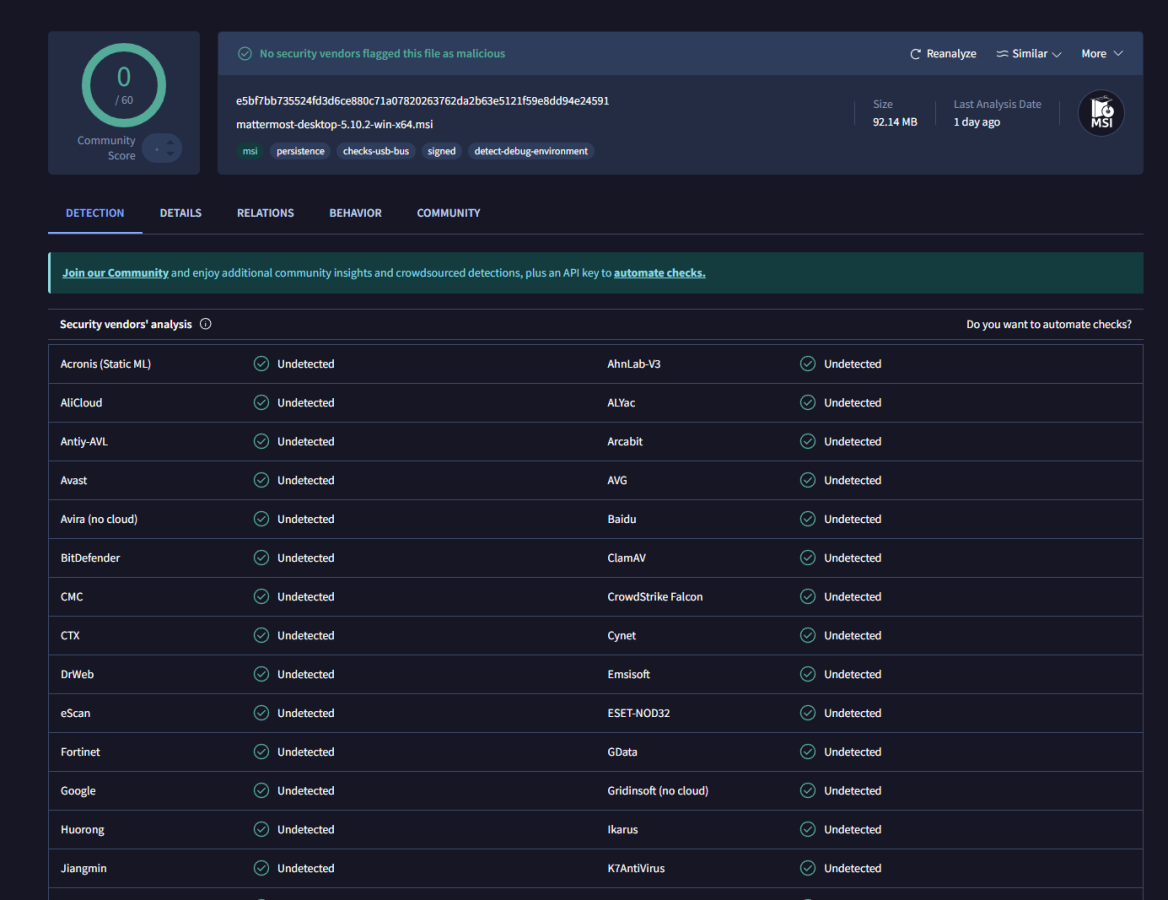Click the Jiangmin vendor name
This screenshot has height=900, width=1168.
pos(83,868)
